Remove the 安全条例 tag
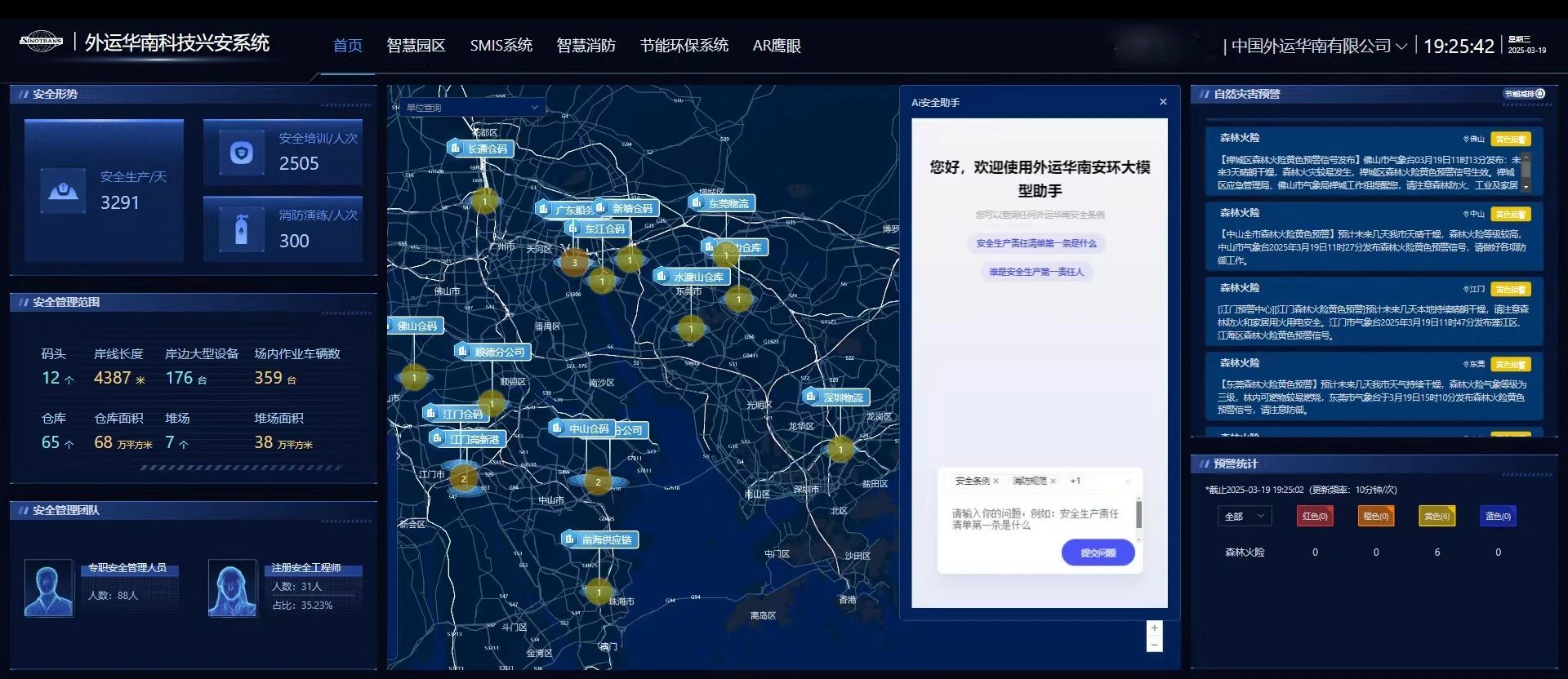Image resolution: width=1568 pixels, height=679 pixels. (x=996, y=482)
